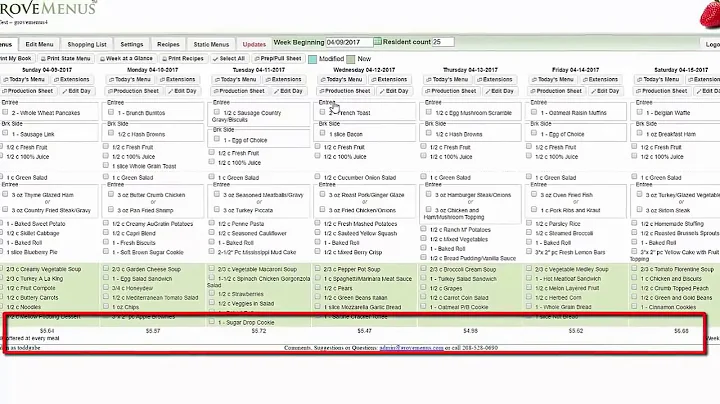Open Today's Menu for Tuesday 04-11-2017

pos(236,79)
